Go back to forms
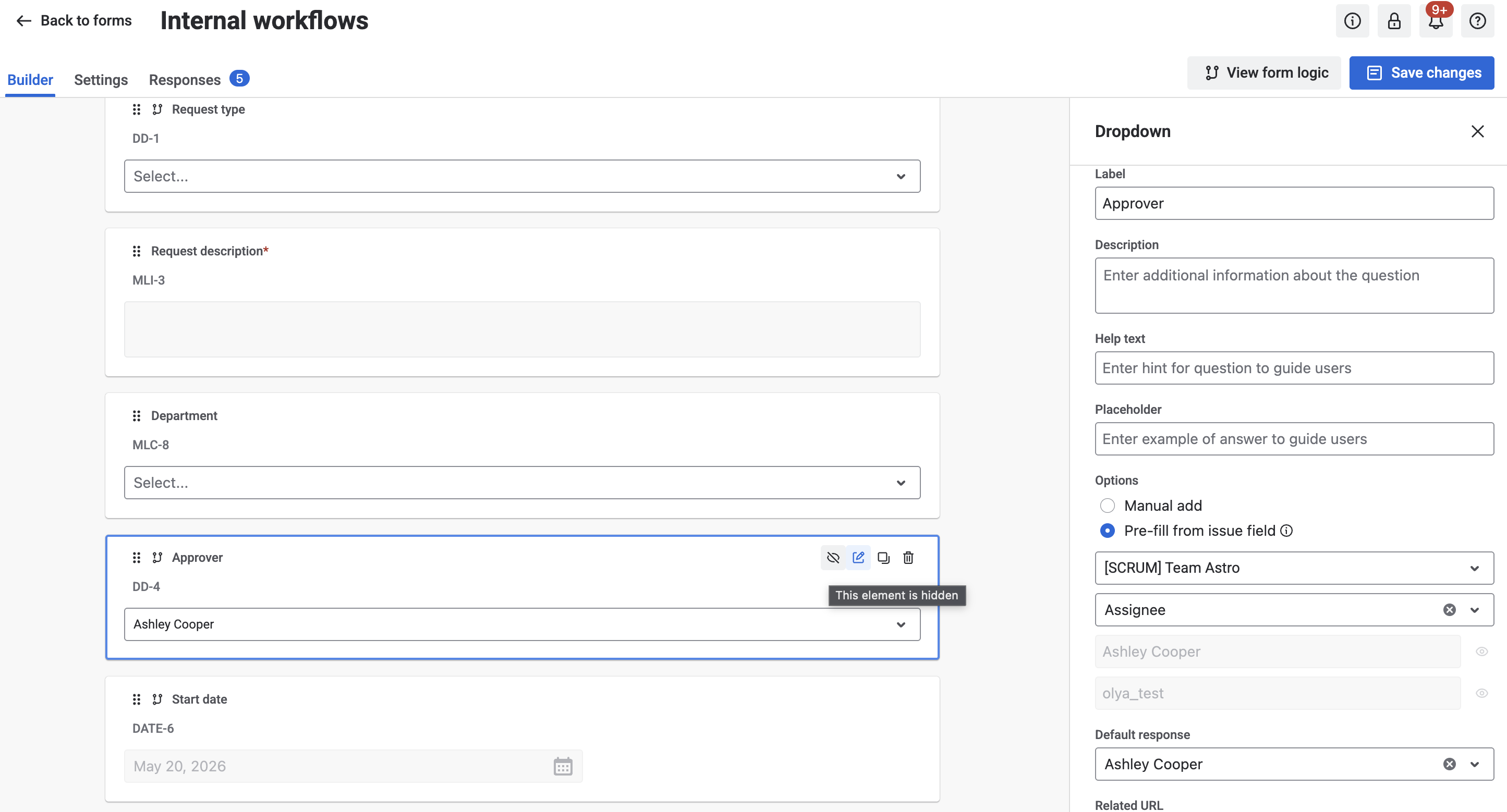 [74, 21]
